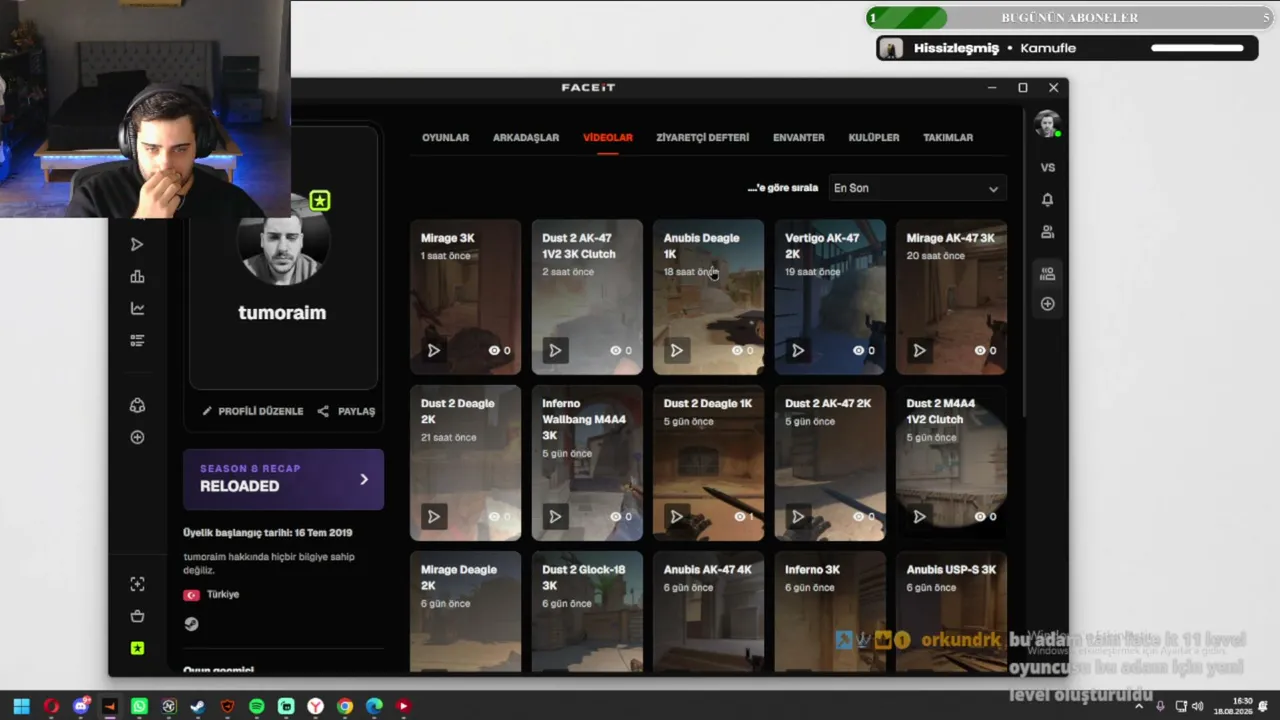Open the Anubis USP-S 3K video card

pyautogui.click(x=951, y=612)
